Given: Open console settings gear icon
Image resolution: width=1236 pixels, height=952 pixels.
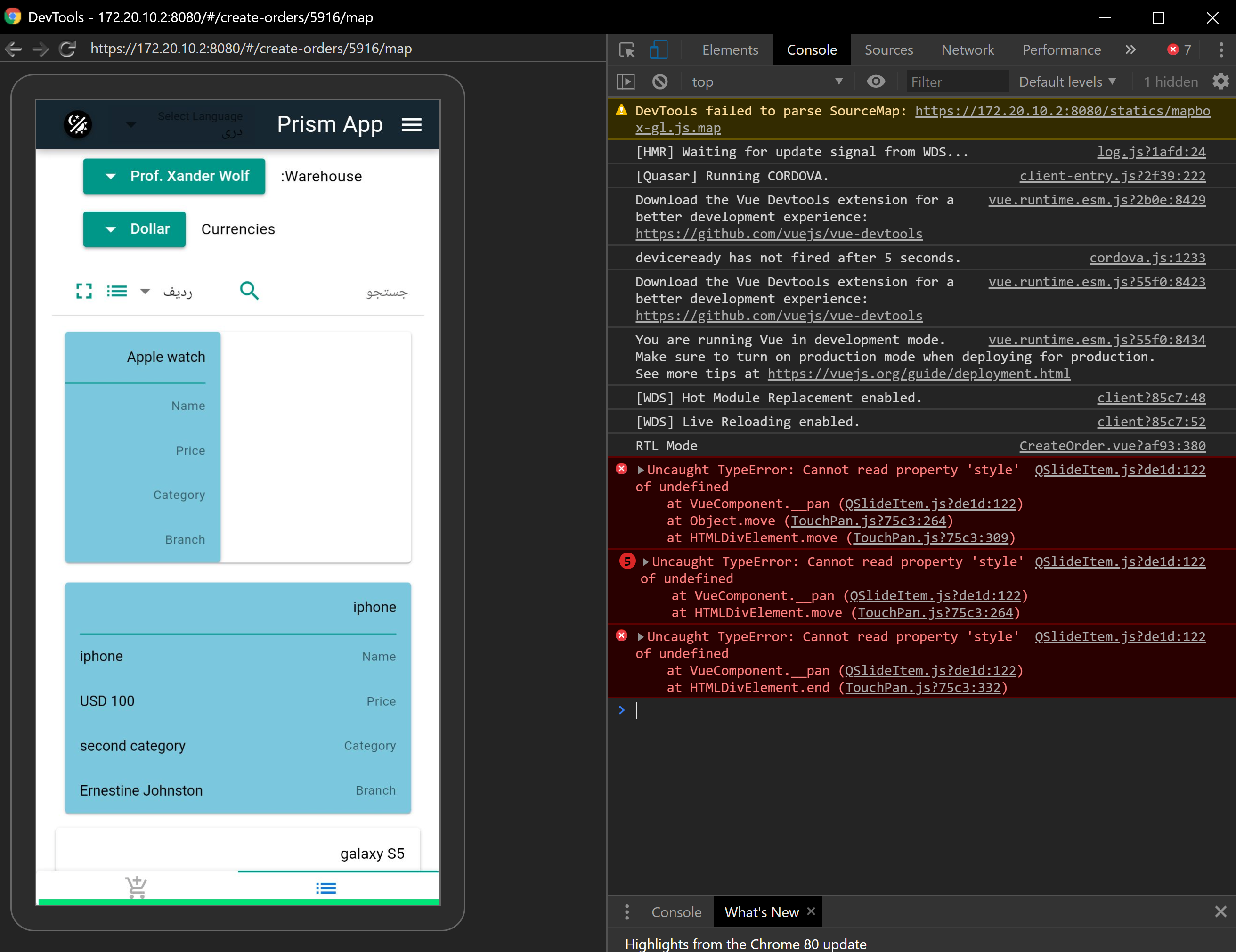Looking at the screenshot, I should click(1220, 81).
